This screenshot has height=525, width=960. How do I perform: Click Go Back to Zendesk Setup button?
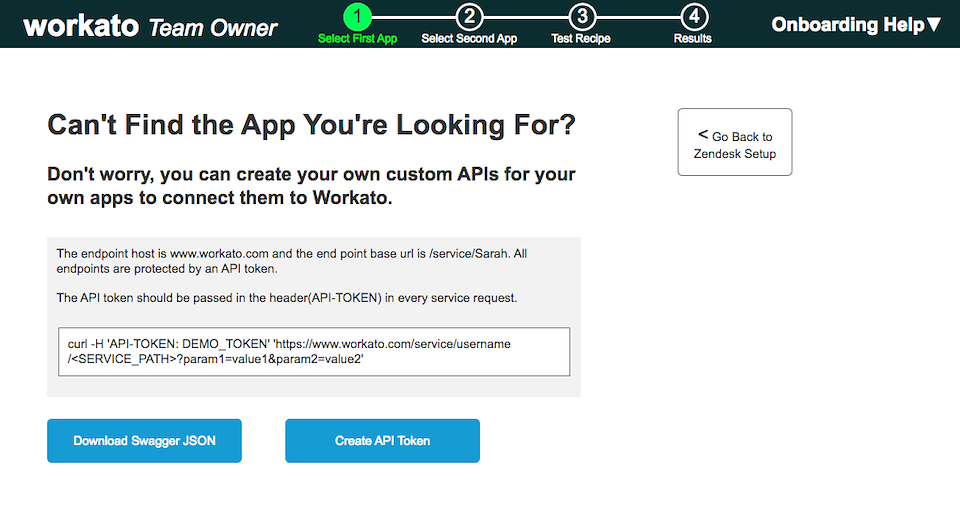tap(735, 142)
